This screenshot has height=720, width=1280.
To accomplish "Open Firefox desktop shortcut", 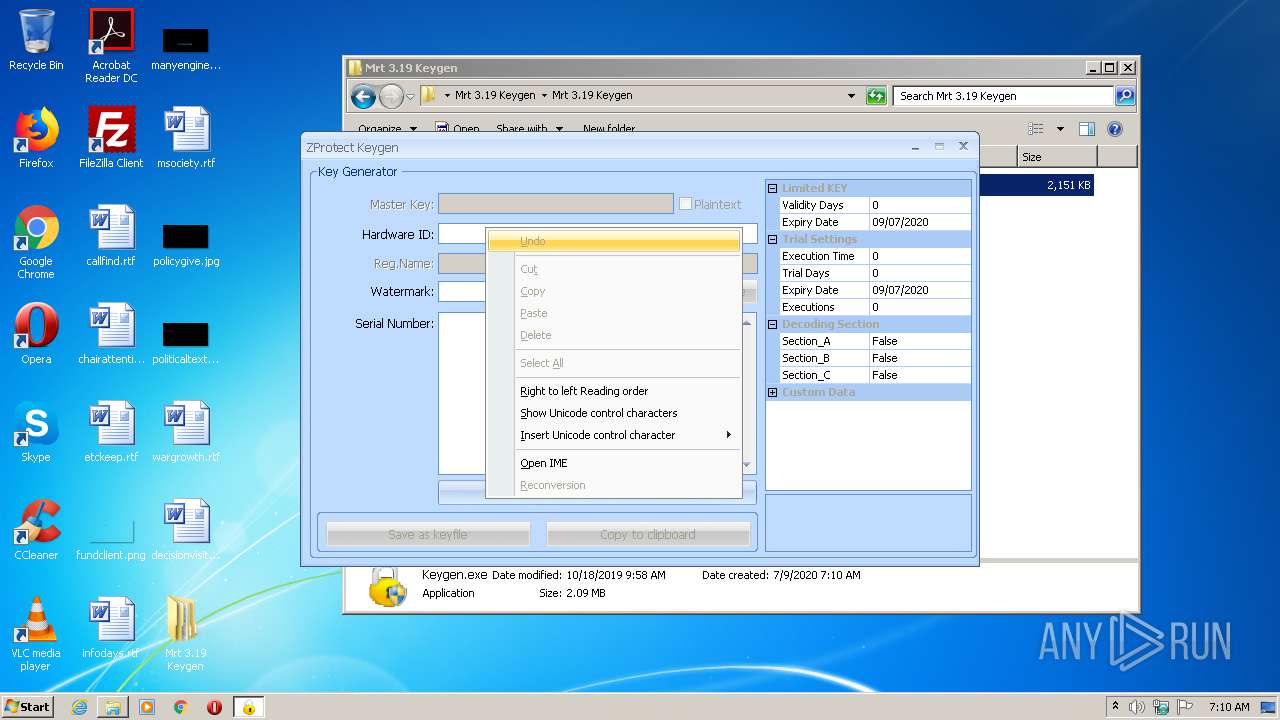I will click(x=36, y=138).
